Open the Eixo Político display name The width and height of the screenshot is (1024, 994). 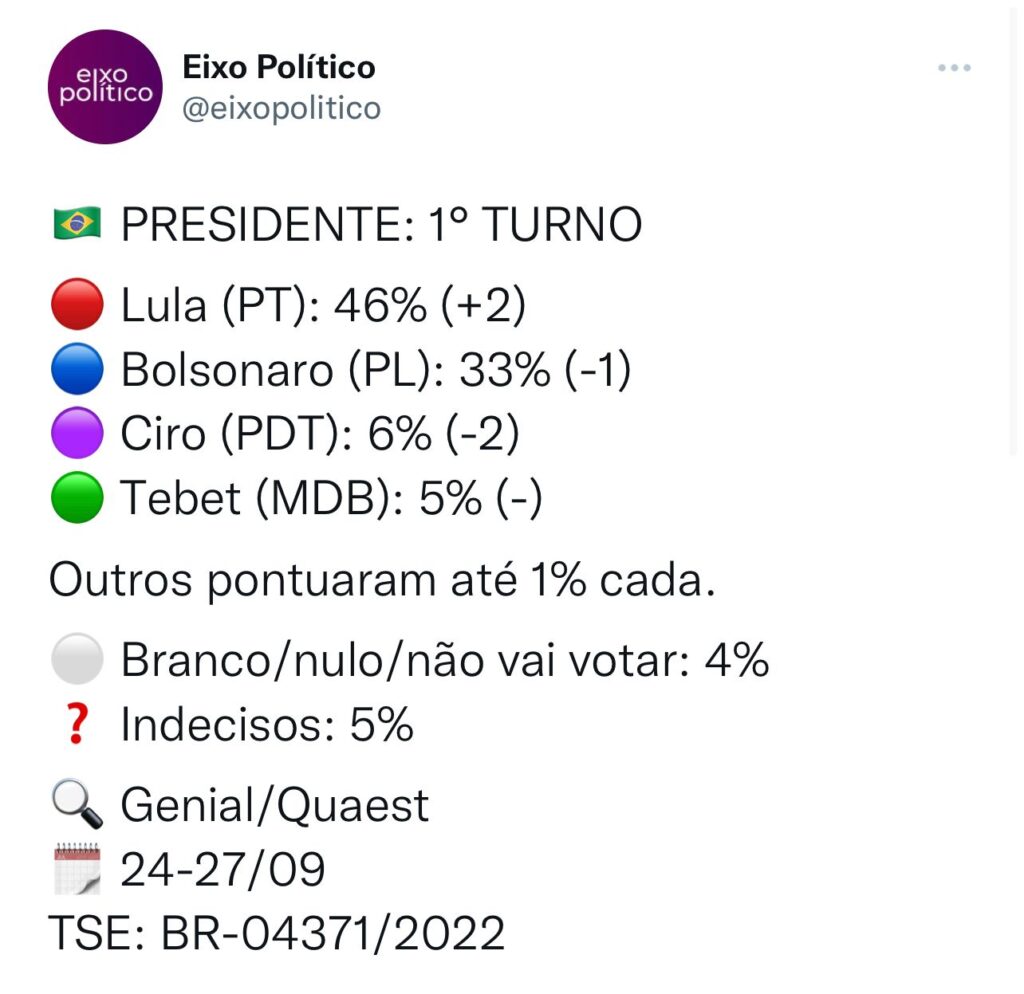pos(279,68)
